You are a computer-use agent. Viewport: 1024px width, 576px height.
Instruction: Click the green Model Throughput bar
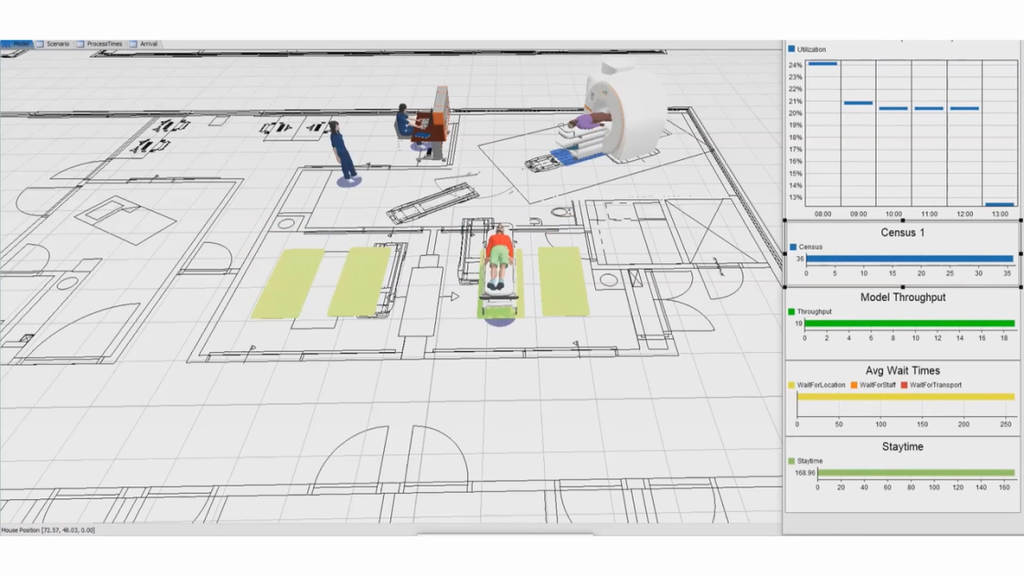tap(909, 323)
